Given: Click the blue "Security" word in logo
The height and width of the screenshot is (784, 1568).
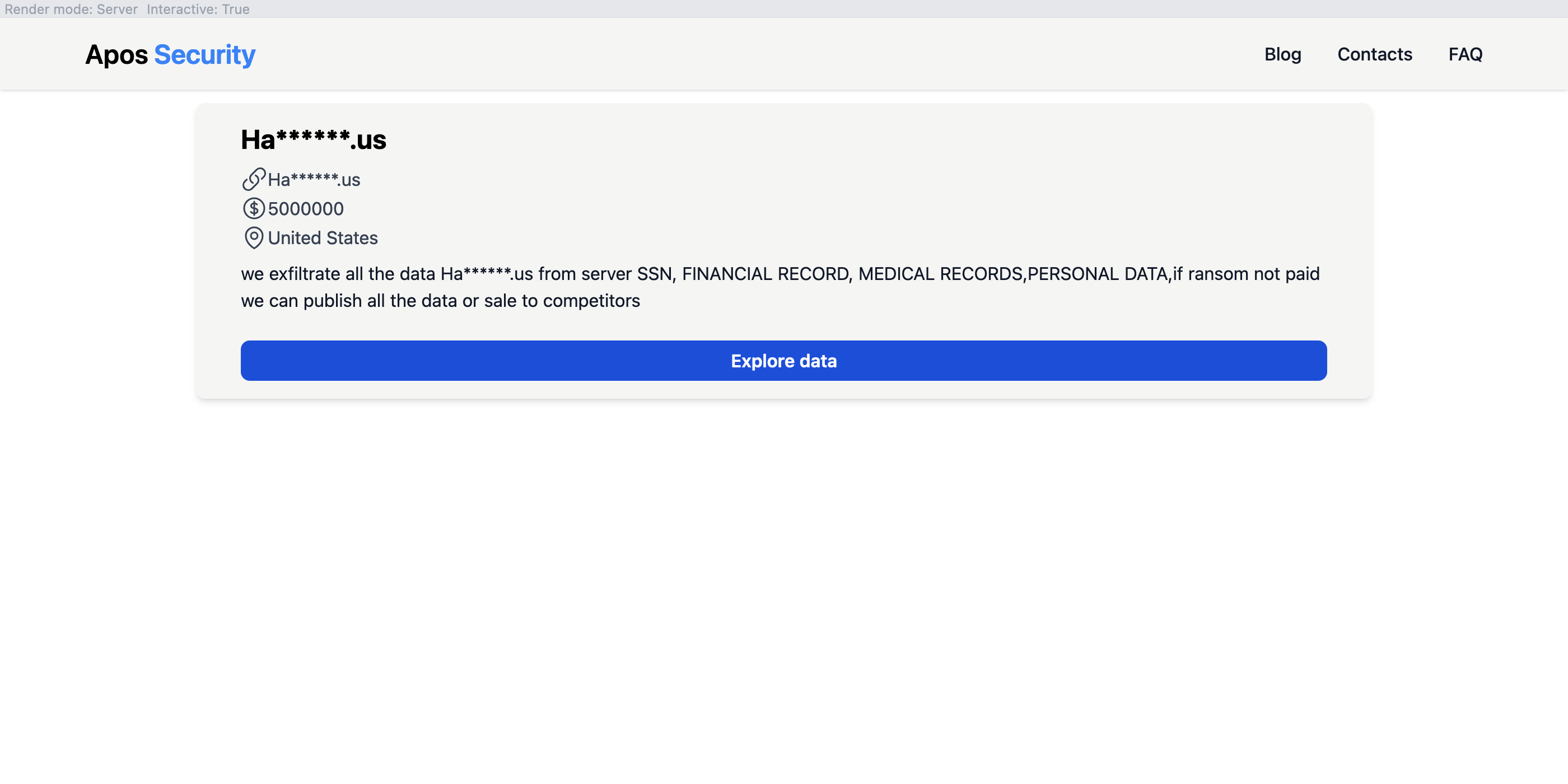Looking at the screenshot, I should 204,55.
